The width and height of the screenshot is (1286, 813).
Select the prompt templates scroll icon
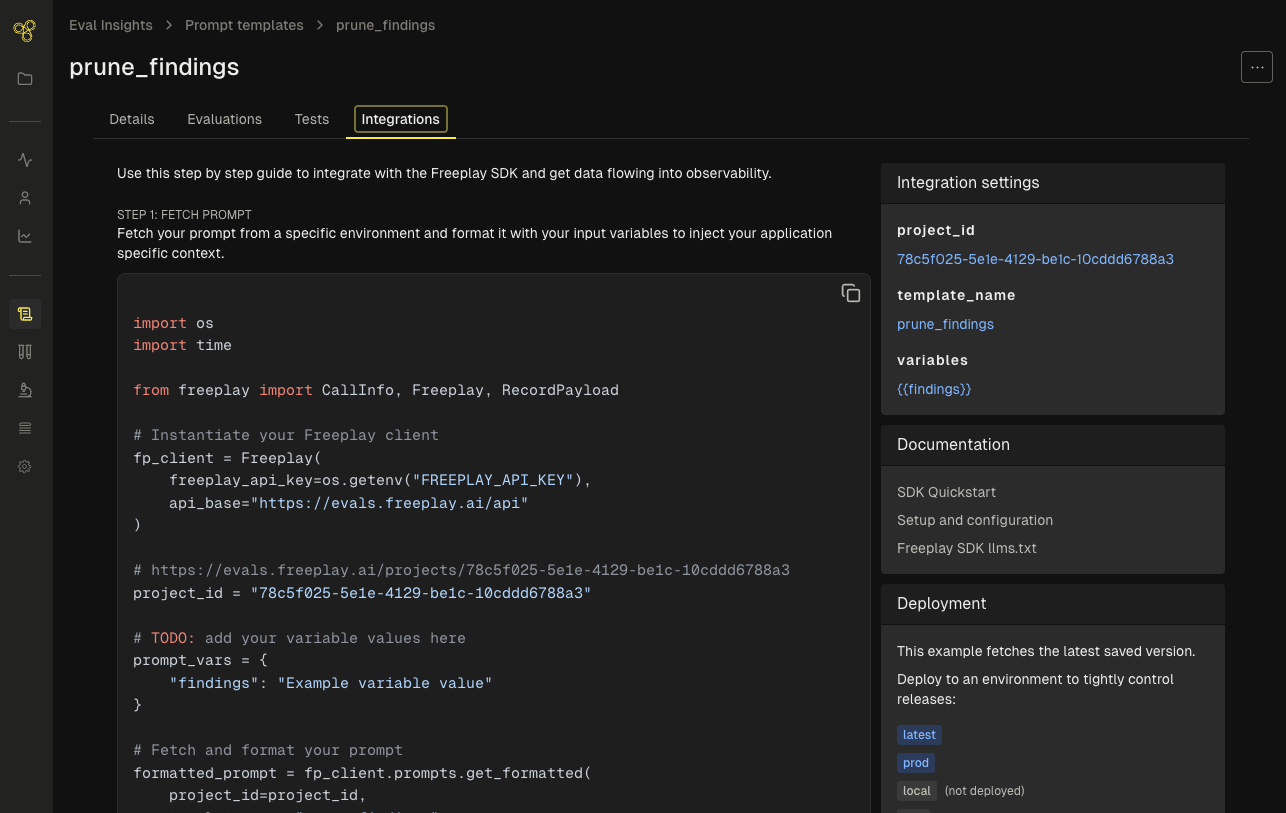25,314
